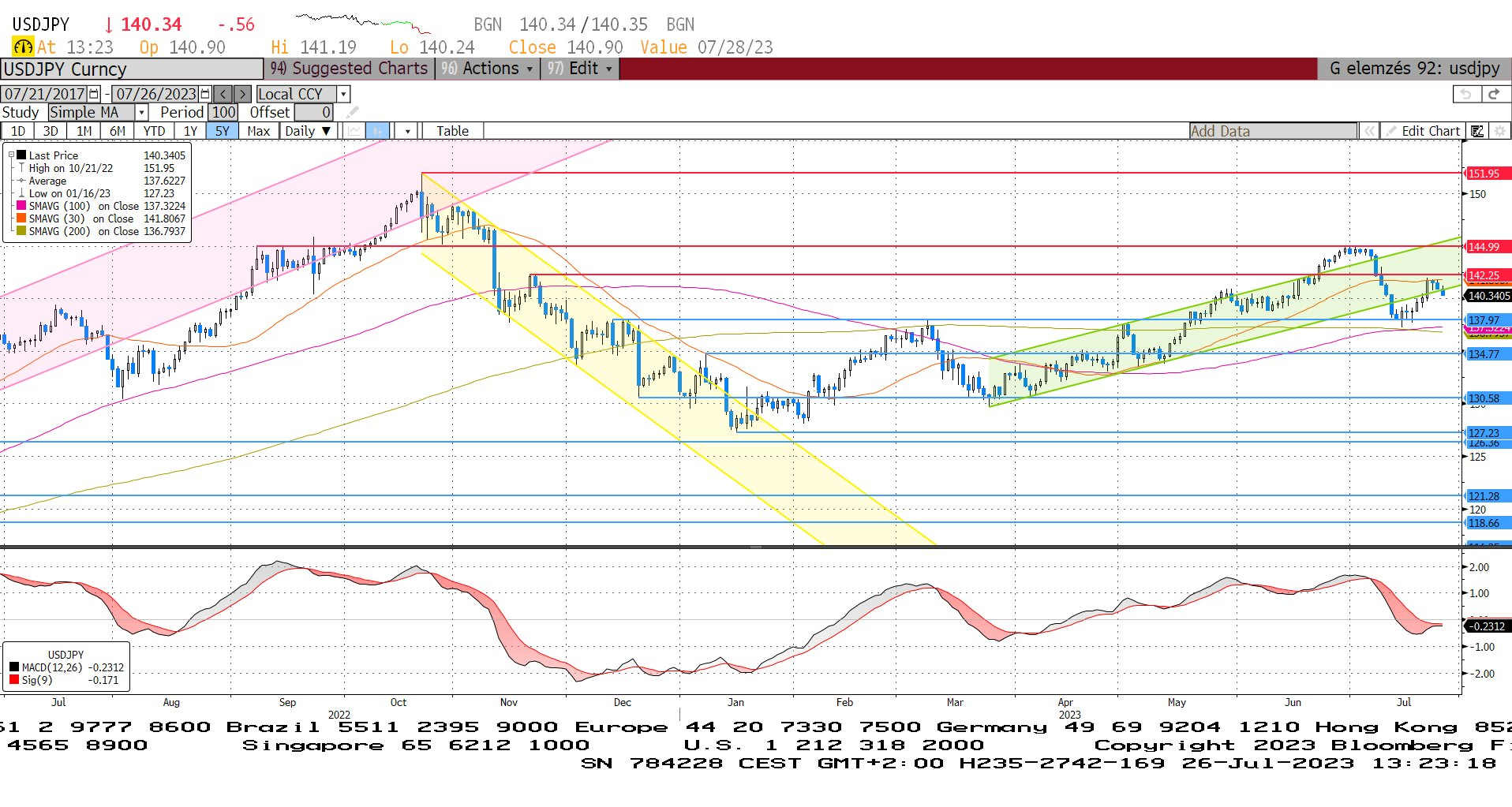The height and width of the screenshot is (807, 1512).
Task: Open the chart style dropdown arrow
Action: coord(407,131)
